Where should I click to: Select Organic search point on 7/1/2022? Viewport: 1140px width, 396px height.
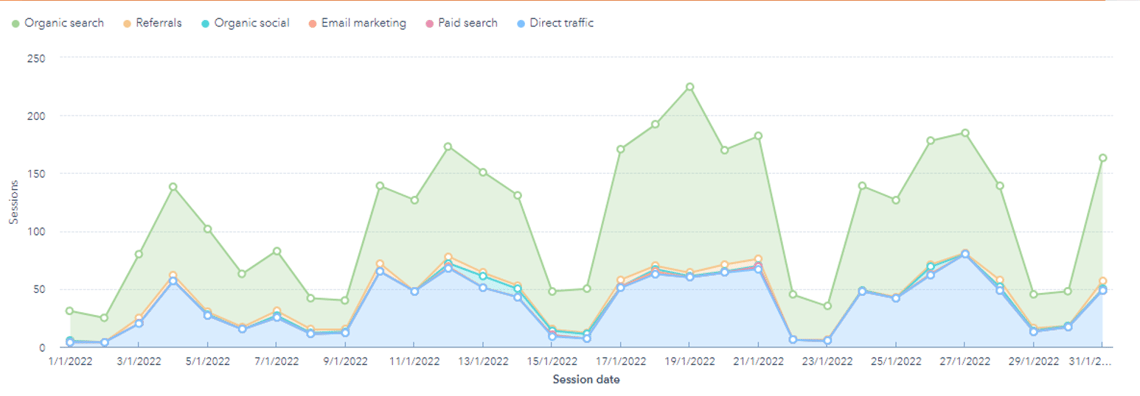coord(276,251)
